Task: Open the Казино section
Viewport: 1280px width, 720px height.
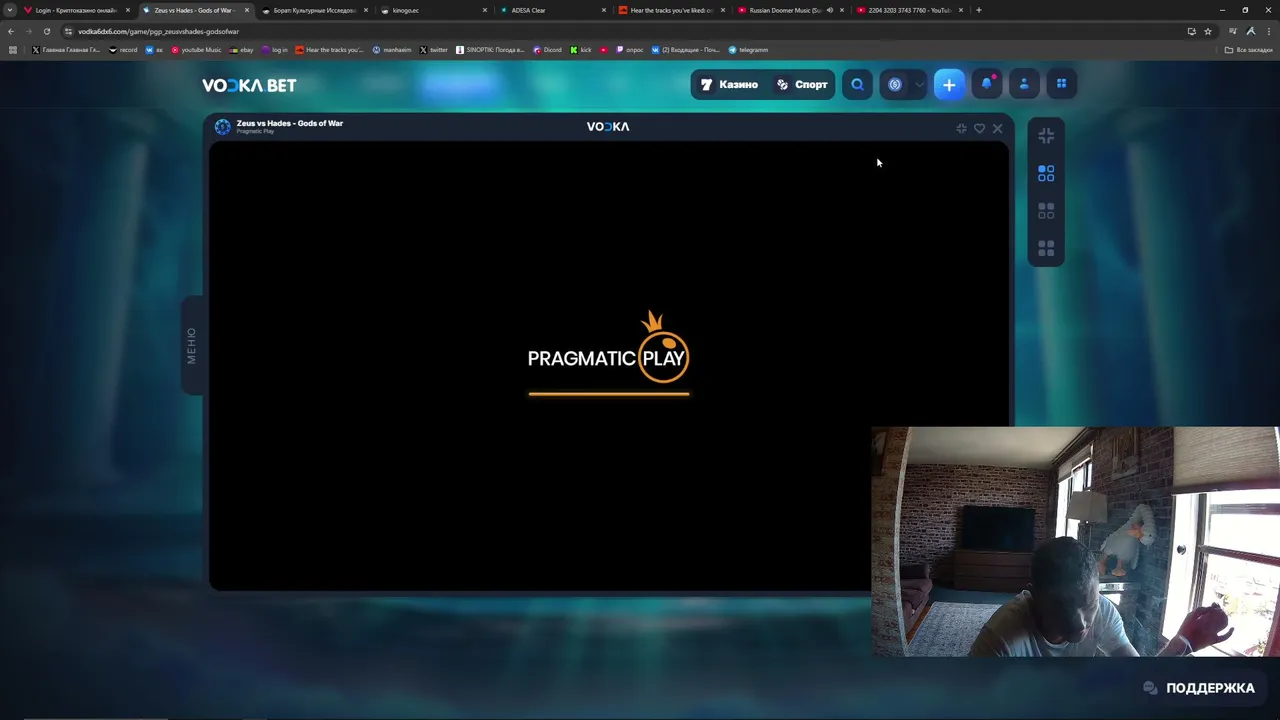Action: [x=729, y=85]
